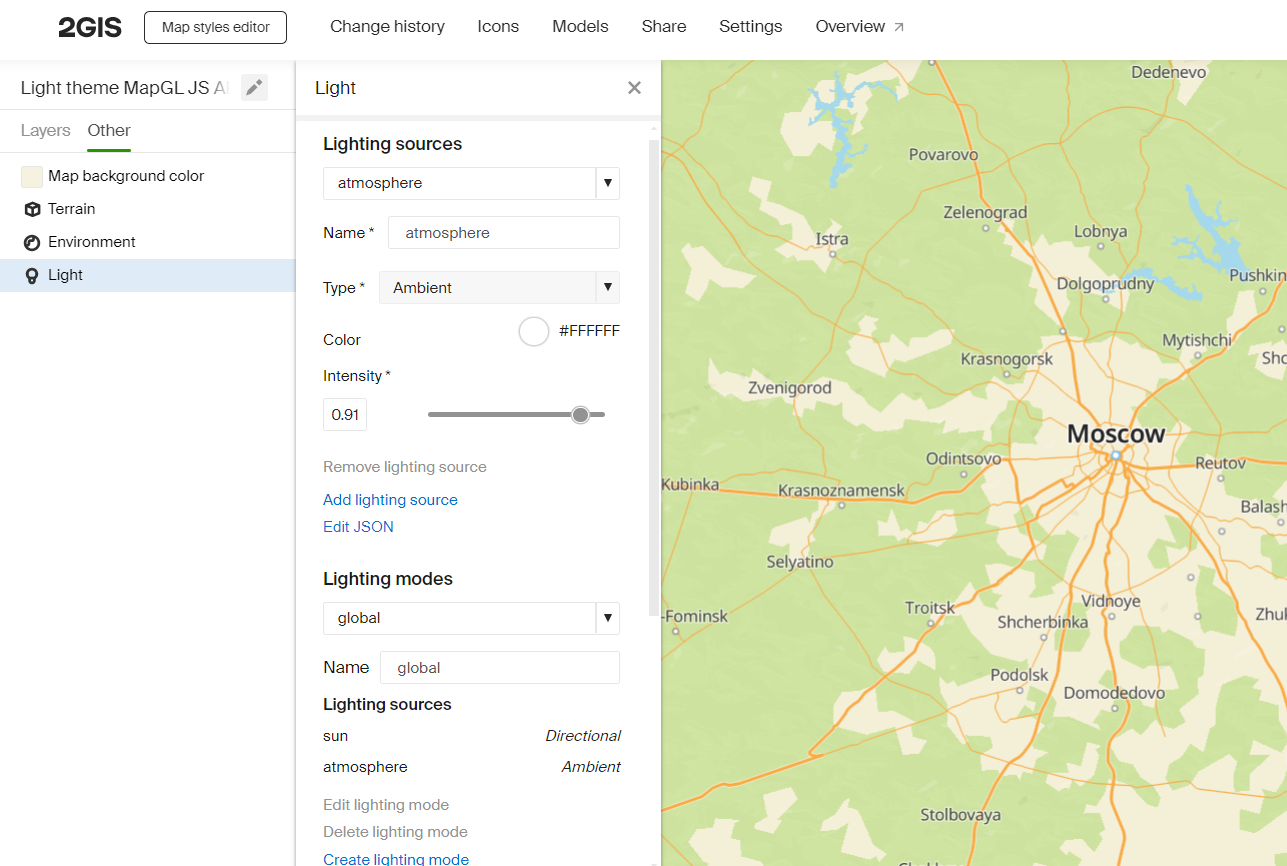The height and width of the screenshot is (866, 1287).
Task: Open the Icons menu item
Action: tap(498, 27)
